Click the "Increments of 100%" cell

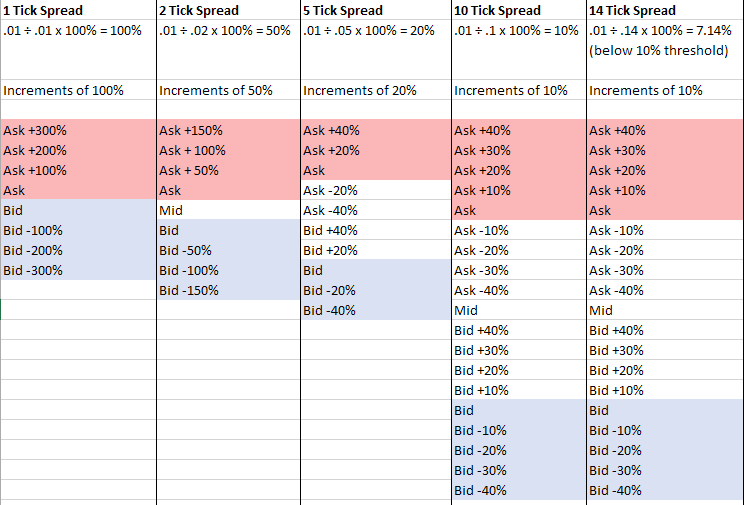[64, 91]
